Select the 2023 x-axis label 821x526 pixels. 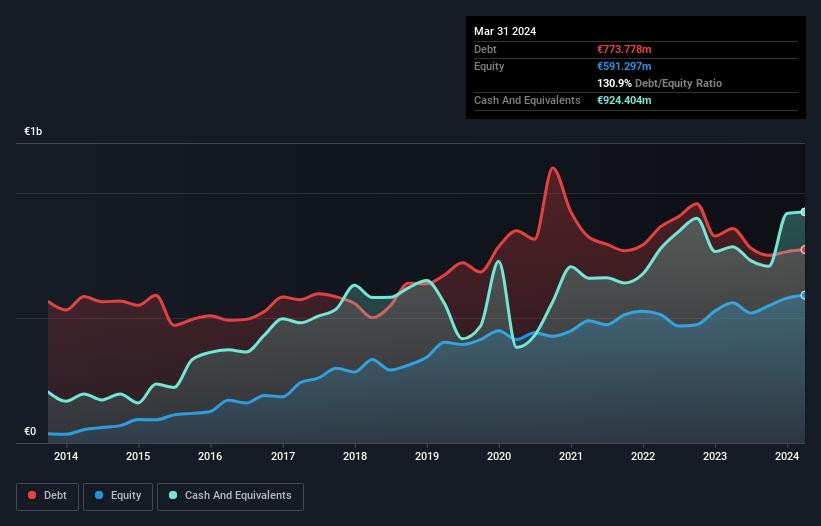715,456
